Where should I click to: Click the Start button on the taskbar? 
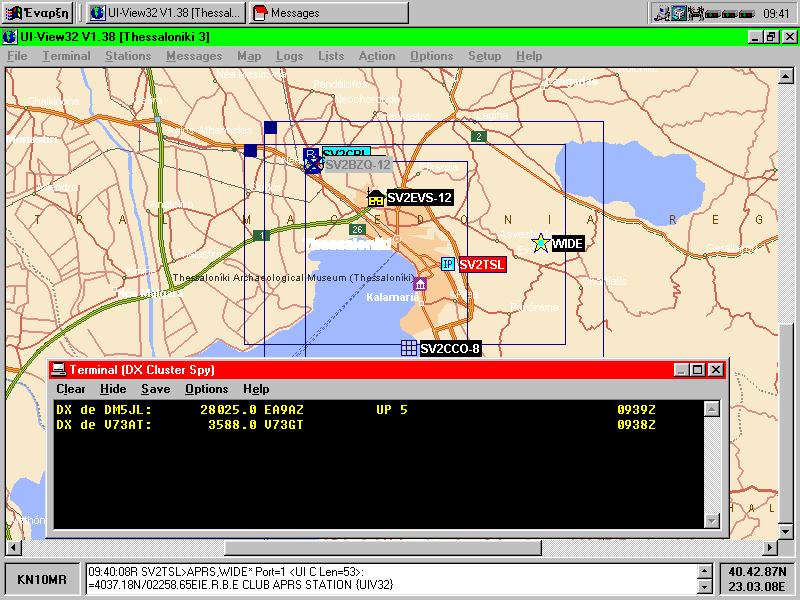[x=37, y=13]
